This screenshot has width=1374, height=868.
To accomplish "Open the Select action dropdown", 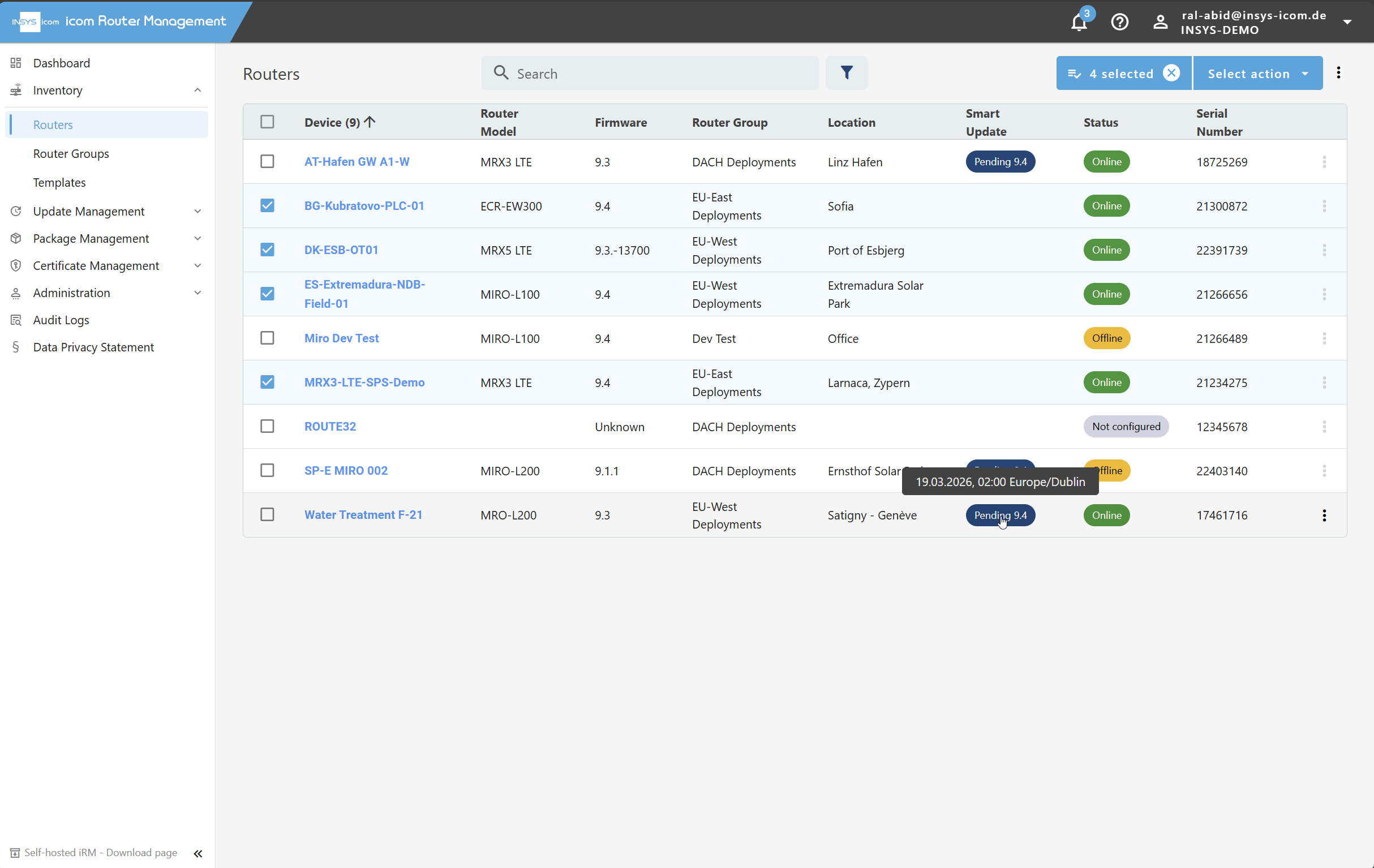I will coord(1257,73).
